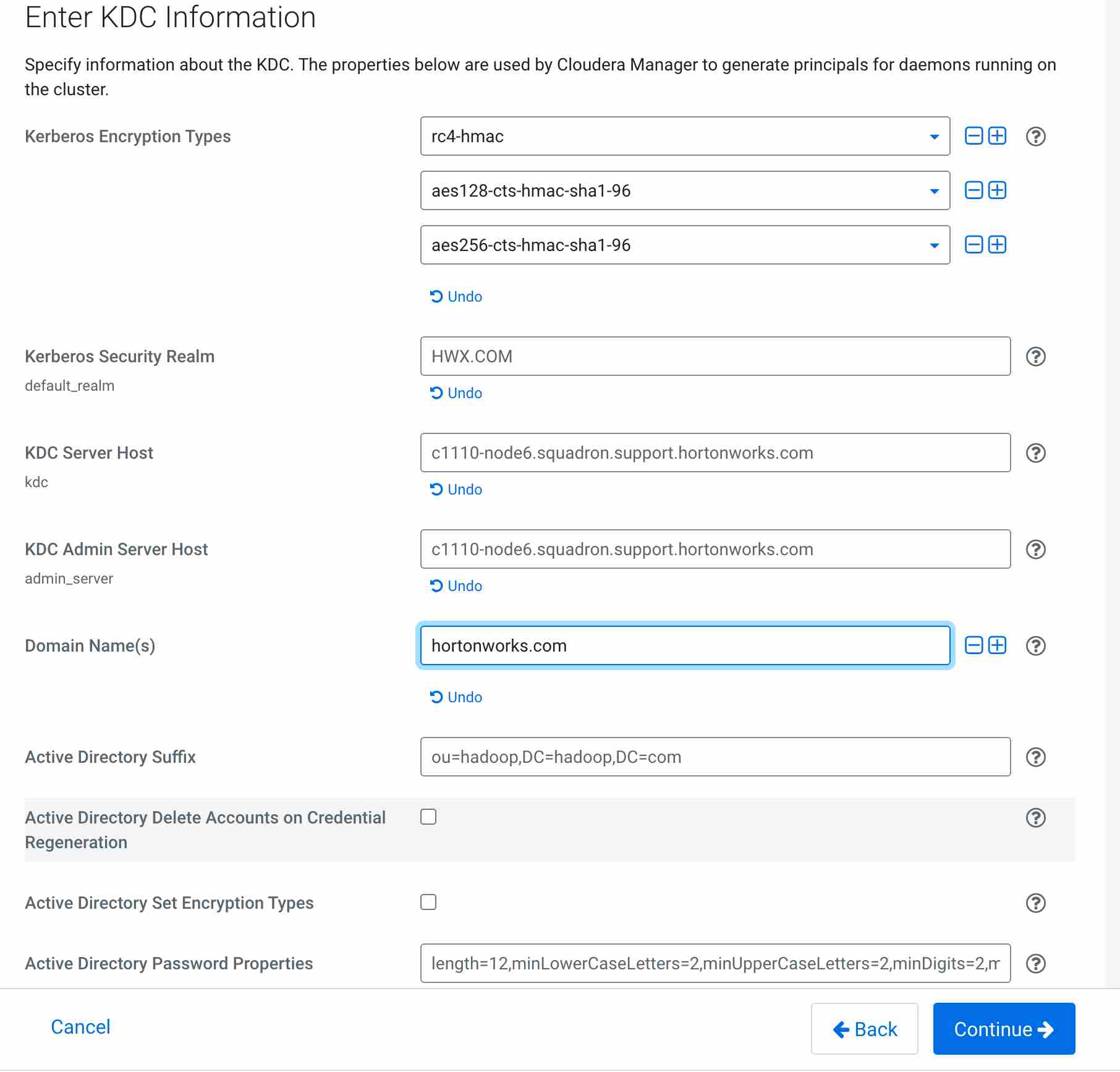Cancel the KDC setup wizard
Image resolution: width=1120 pixels, height=1072 pixels.
[x=80, y=1027]
